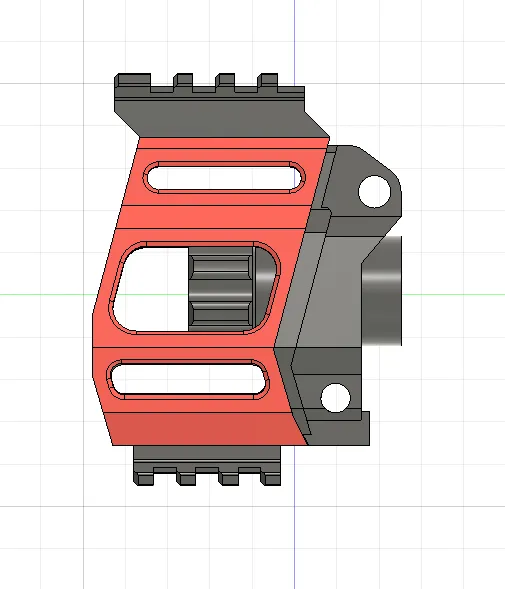Select the lower elongated slot cutout

coord(189,379)
